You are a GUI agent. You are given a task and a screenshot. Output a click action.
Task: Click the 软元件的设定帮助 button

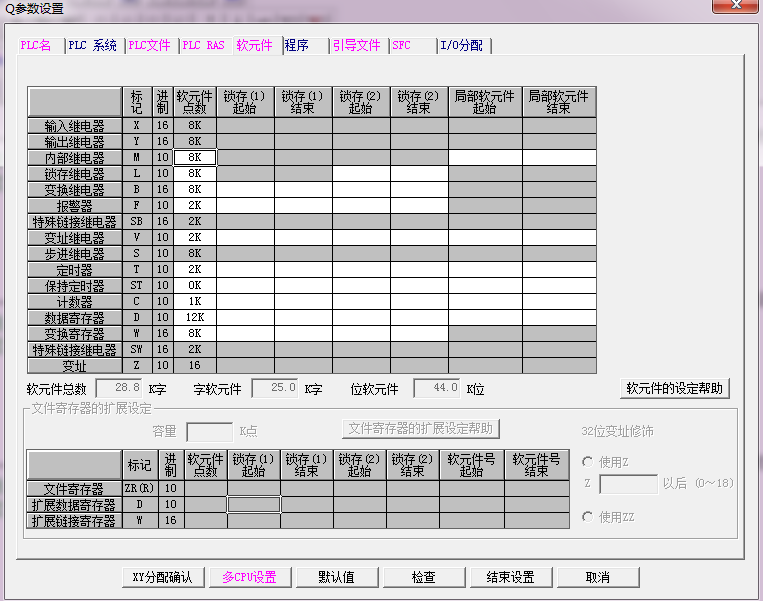click(674, 389)
